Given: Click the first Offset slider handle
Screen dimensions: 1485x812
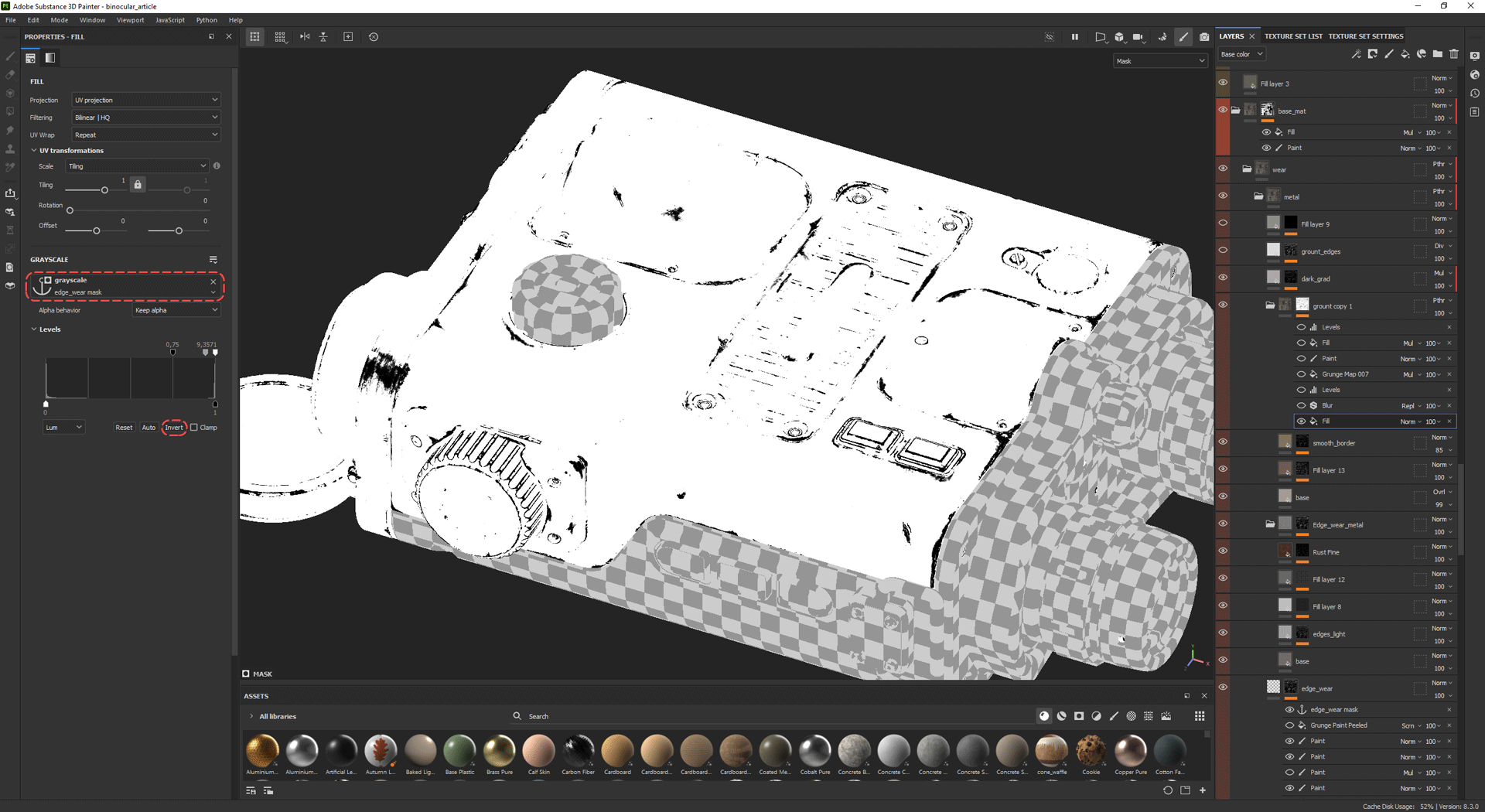Looking at the screenshot, I should 96,230.
